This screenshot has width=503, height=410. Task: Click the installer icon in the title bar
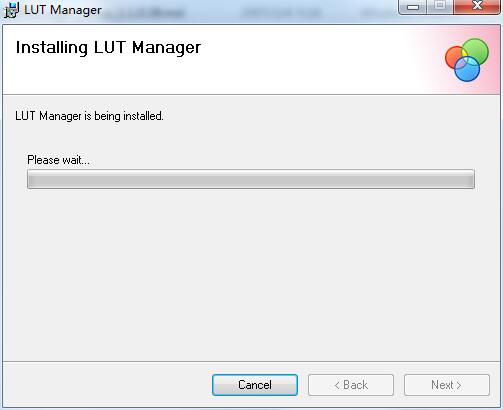(11, 10)
